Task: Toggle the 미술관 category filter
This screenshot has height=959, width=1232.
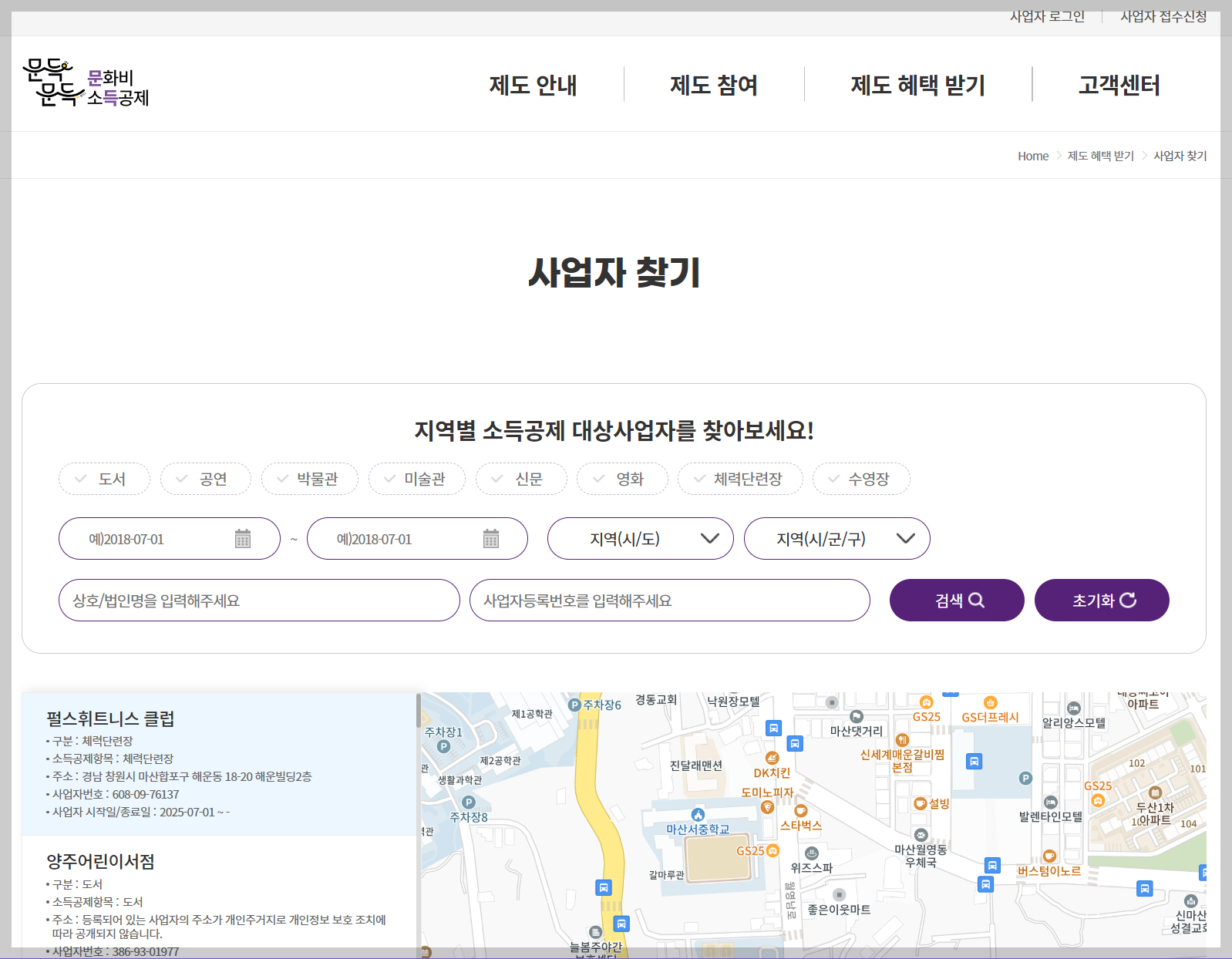Action: pos(416,479)
